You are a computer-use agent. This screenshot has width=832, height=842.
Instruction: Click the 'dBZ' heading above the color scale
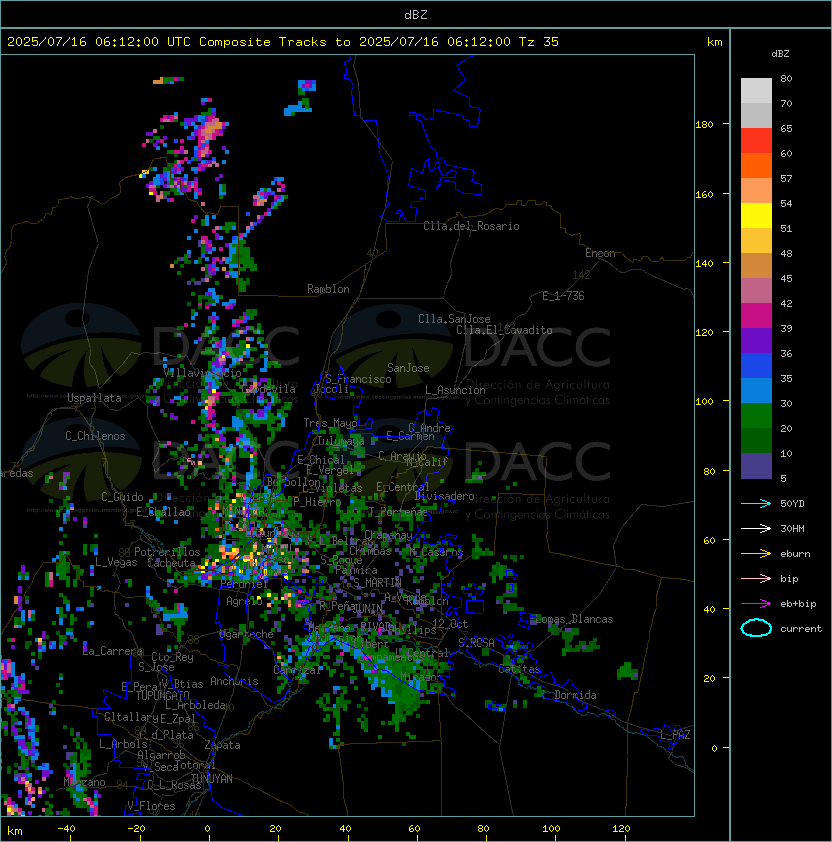[x=780, y=54]
